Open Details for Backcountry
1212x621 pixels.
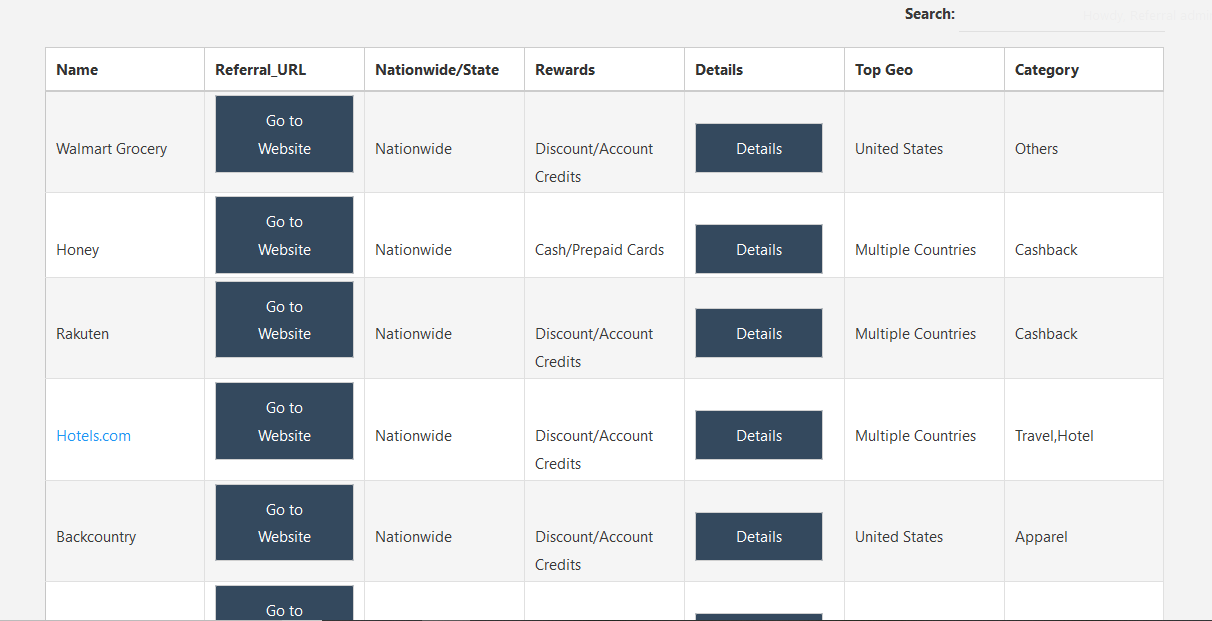point(759,537)
